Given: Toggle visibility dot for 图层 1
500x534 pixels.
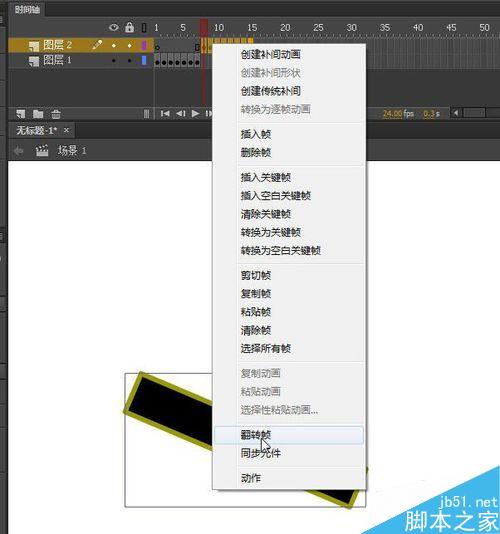Looking at the screenshot, I should click(114, 61).
